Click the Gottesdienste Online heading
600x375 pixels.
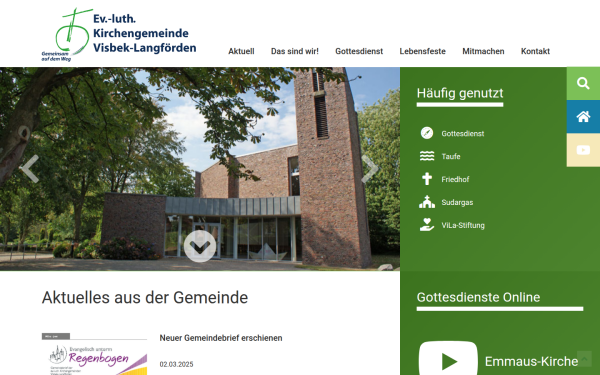478,297
